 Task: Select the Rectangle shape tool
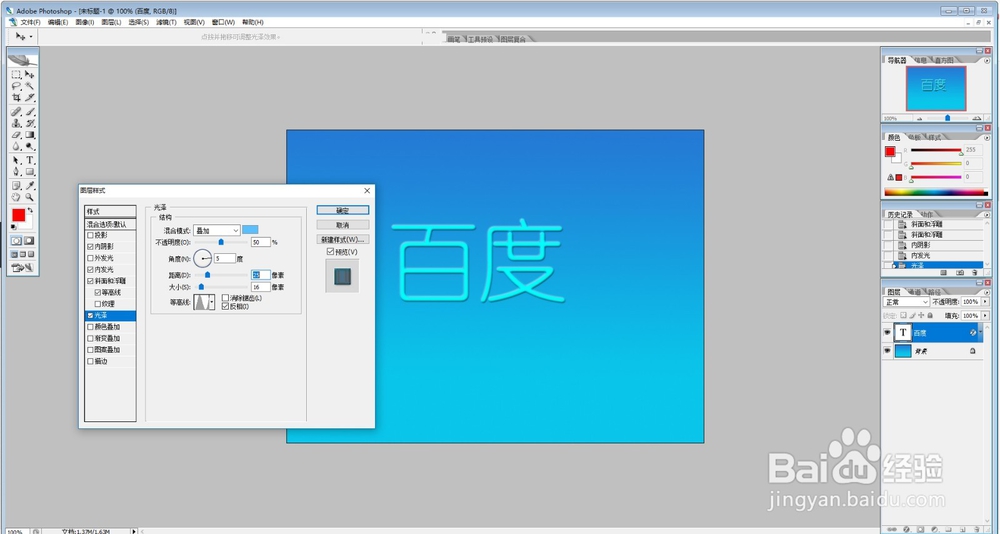[x=29, y=172]
